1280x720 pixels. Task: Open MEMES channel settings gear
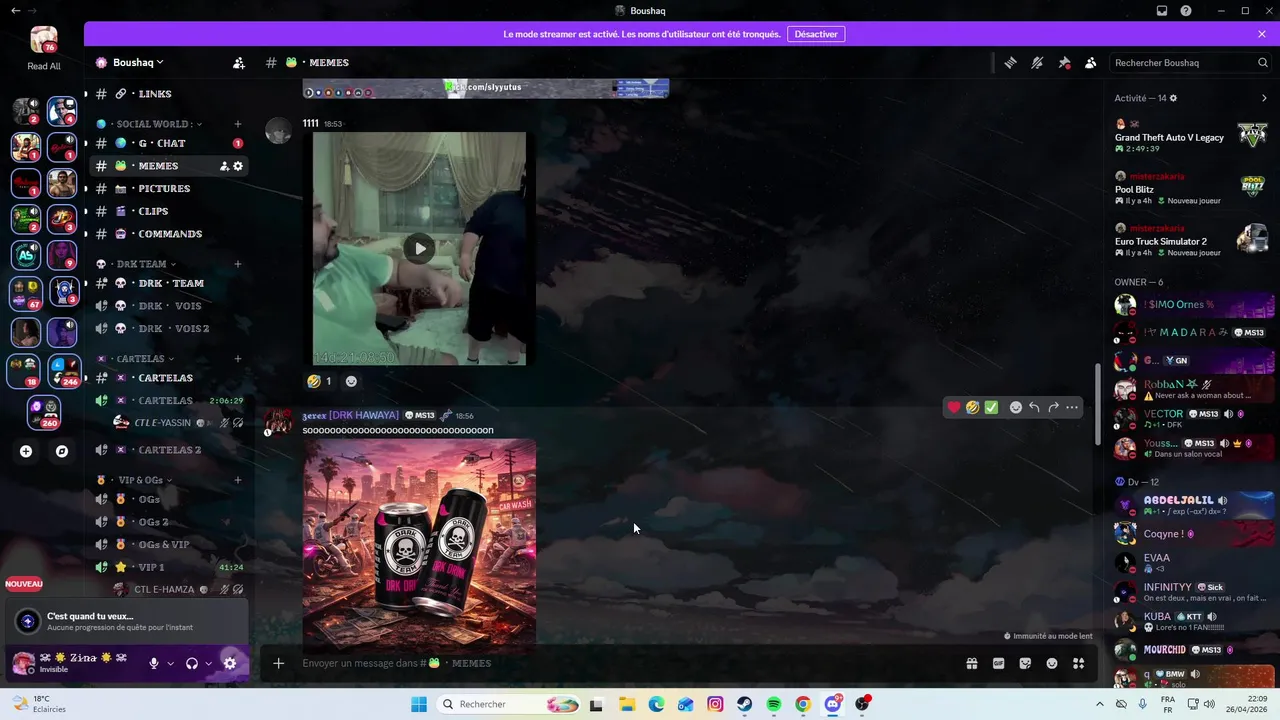point(238,166)
